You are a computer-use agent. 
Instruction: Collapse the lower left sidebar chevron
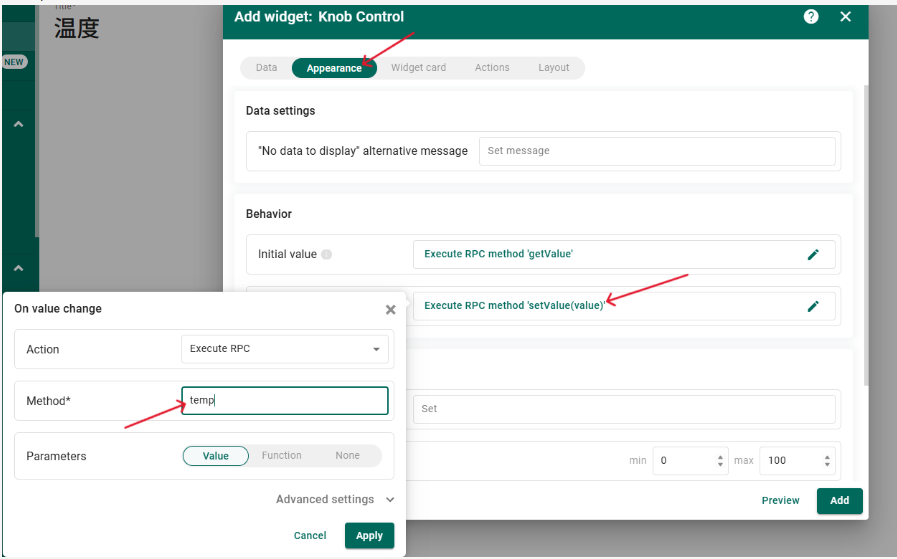pyautogui.click(x=18, y=268)
